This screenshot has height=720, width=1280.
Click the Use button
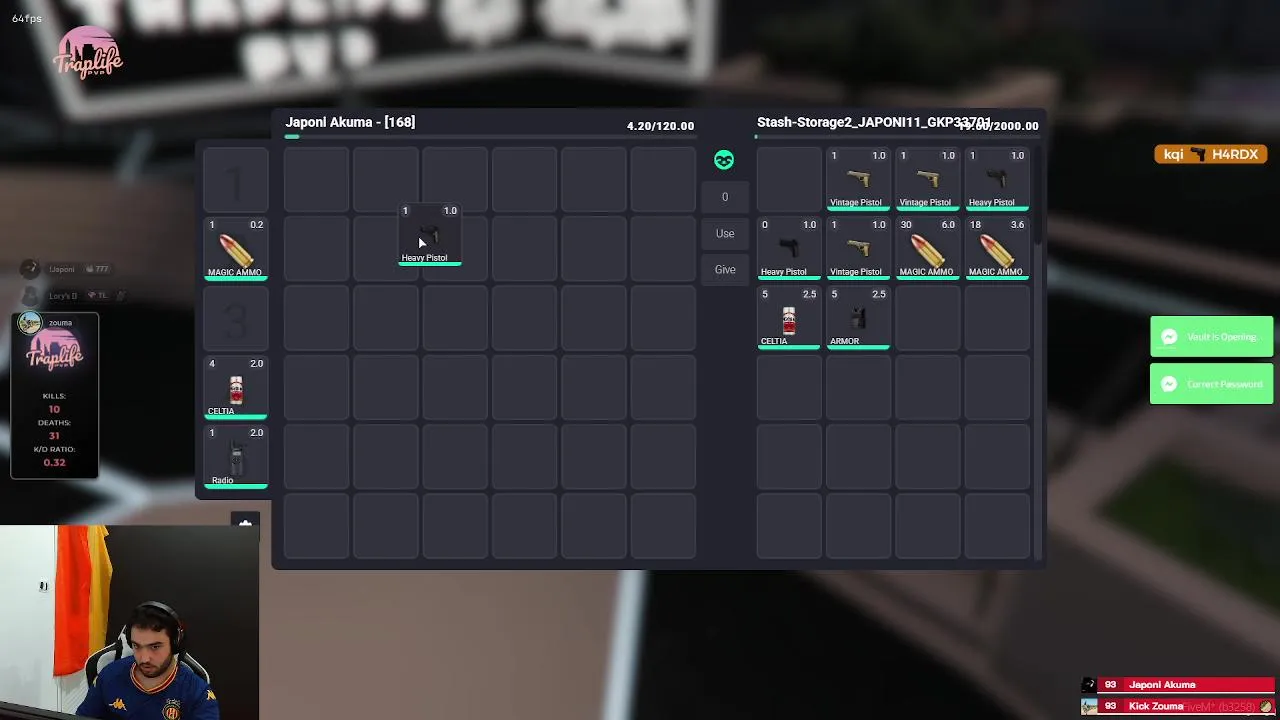[x=725, y=233]
